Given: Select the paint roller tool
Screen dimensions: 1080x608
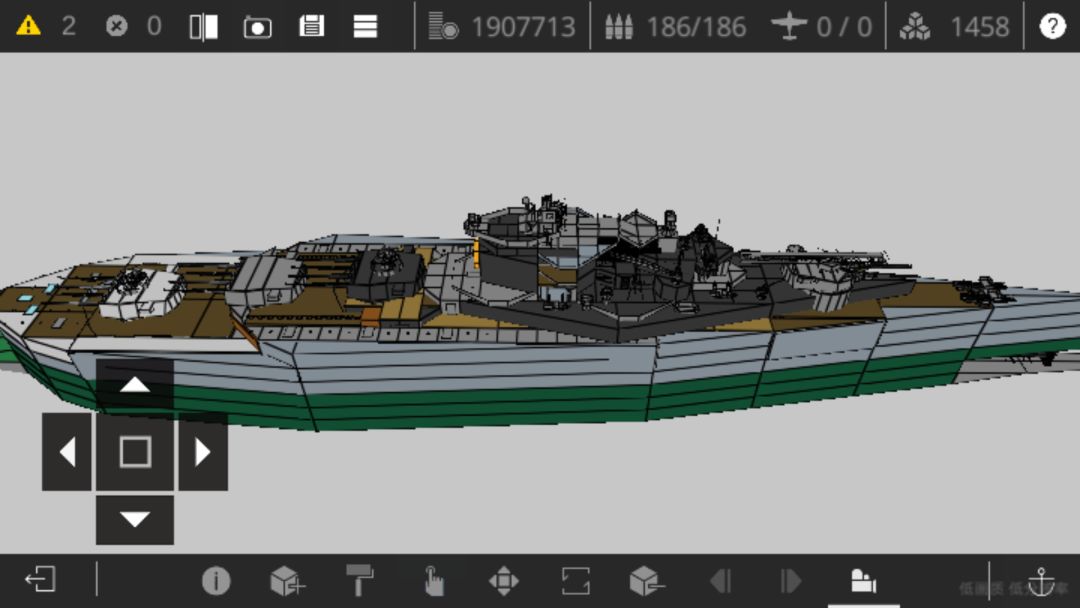Looking at the screenshot, I should tap(360, 580).
